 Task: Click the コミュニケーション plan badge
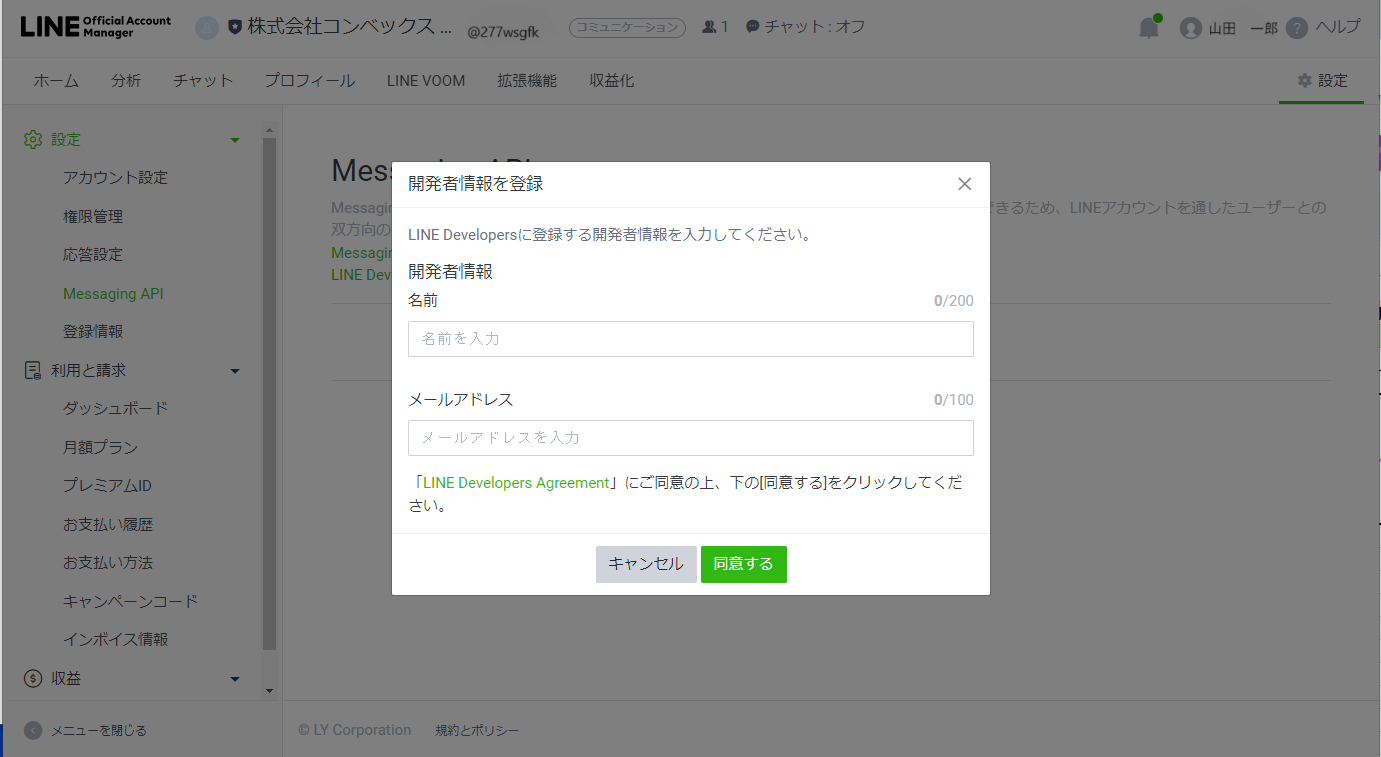(627, 28)
